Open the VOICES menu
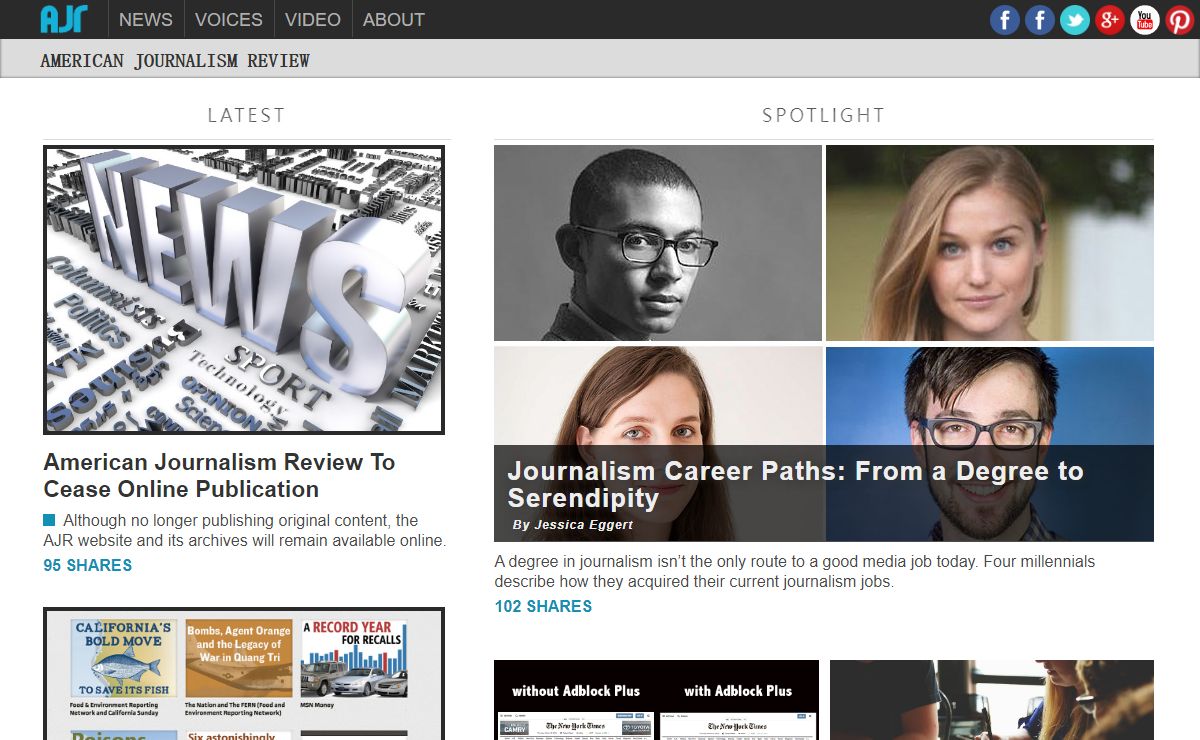Screen dimensions: 1200x740 pos(229,19)
